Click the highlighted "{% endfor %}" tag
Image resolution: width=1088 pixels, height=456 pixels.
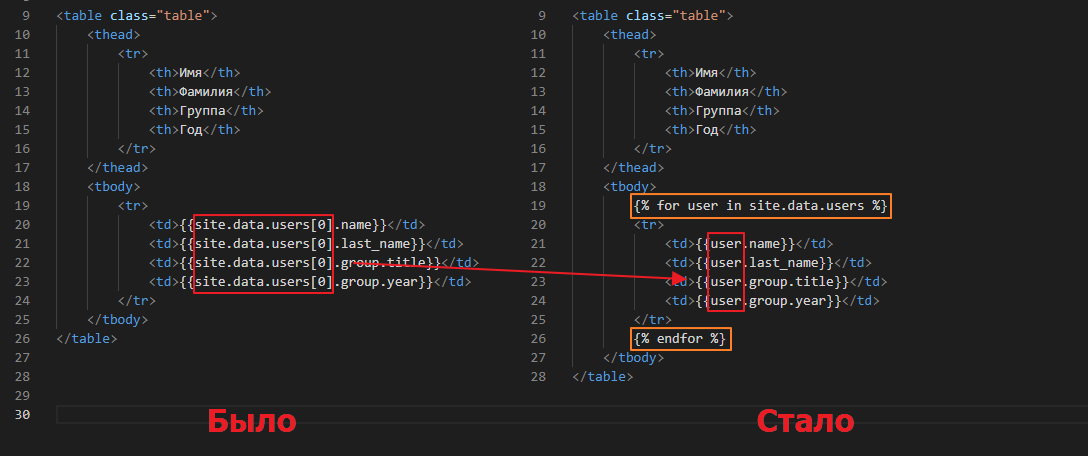[x=680, y=339]
